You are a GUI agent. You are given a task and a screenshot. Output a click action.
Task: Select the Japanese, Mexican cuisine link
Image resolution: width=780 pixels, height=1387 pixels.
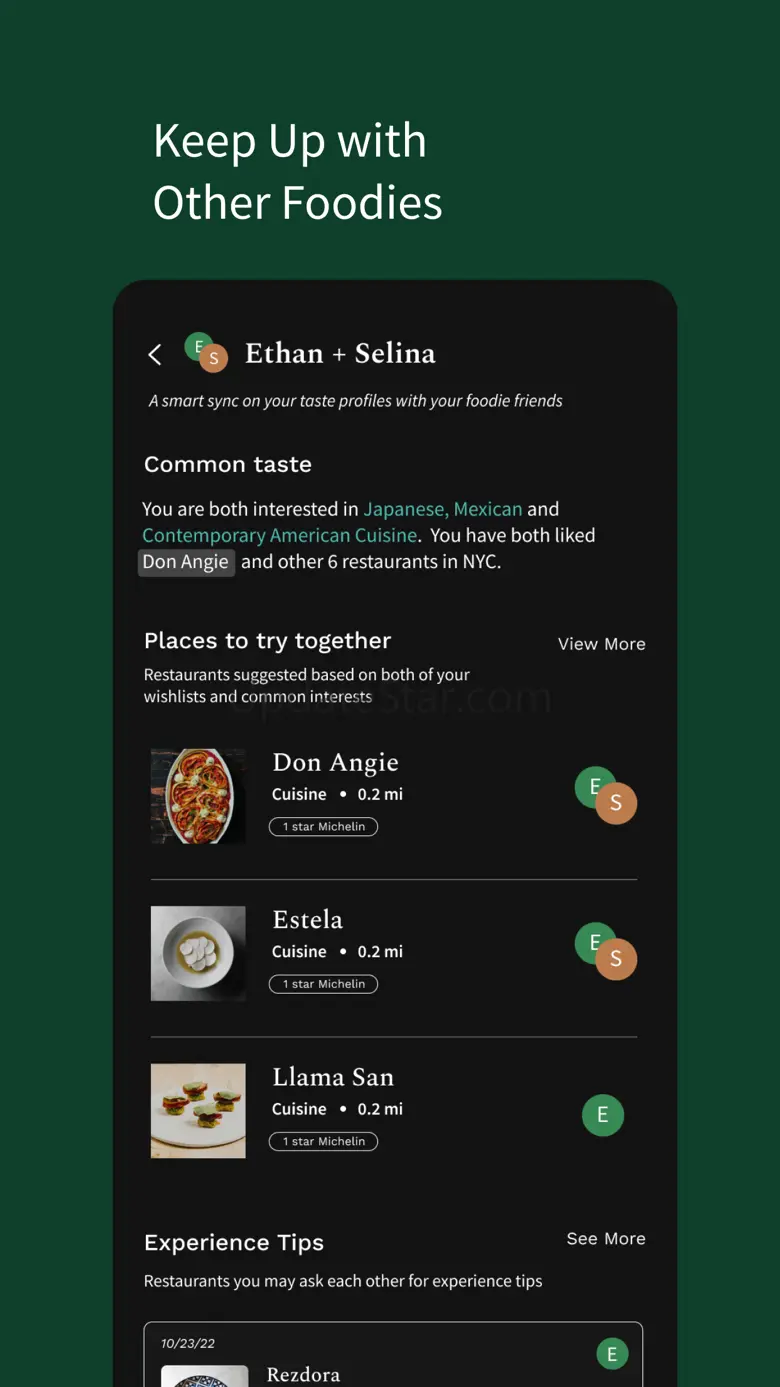[x=443, y=509]
